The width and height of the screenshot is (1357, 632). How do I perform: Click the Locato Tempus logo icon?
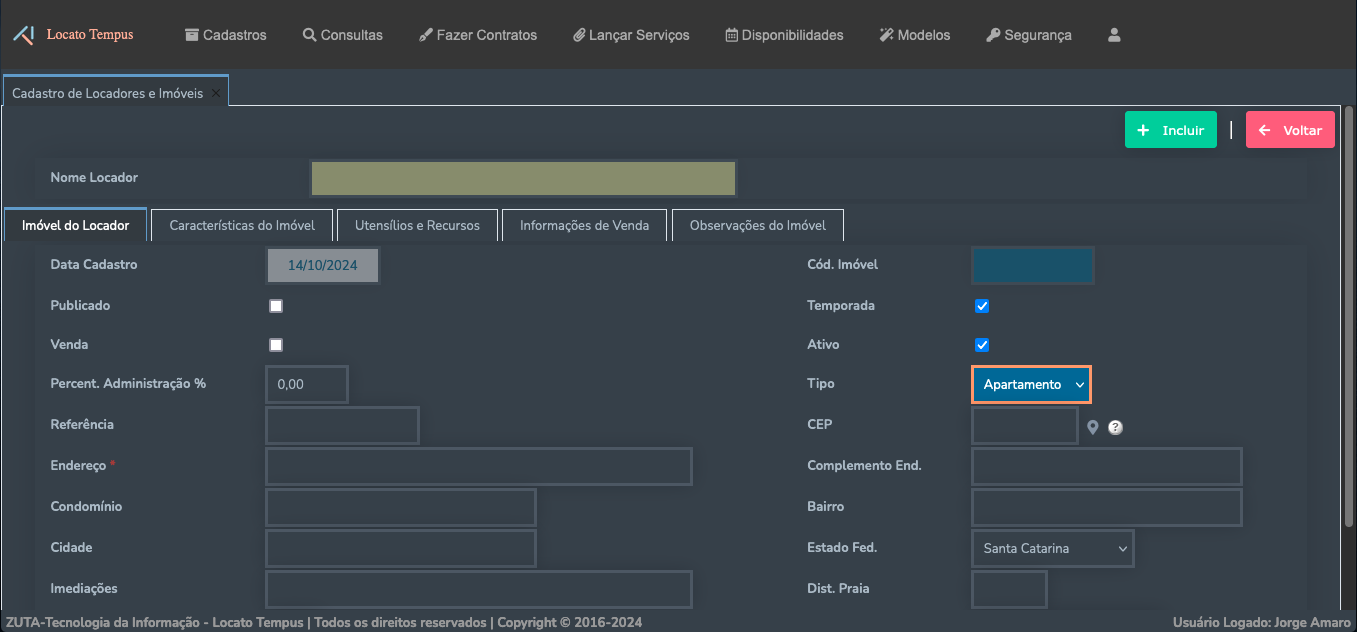(x=24, y=35)
